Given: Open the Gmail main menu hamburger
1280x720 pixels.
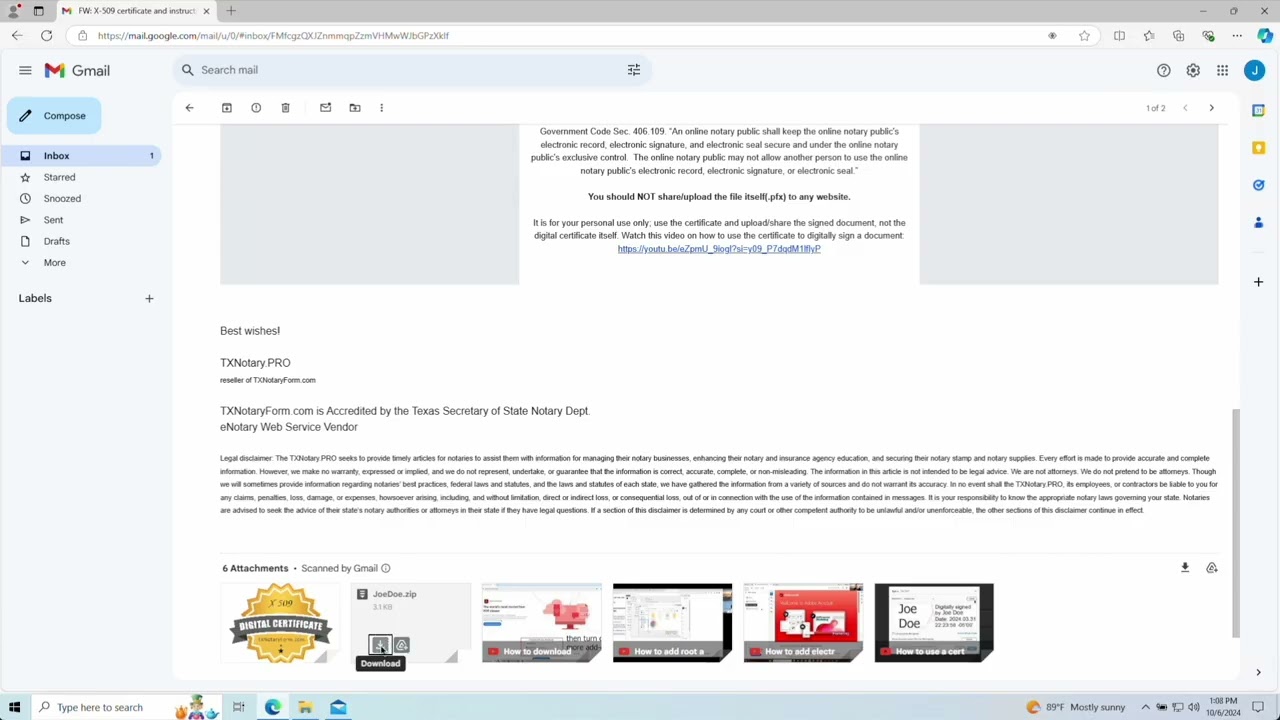Looking at the screenshot, I should (25, 70).
